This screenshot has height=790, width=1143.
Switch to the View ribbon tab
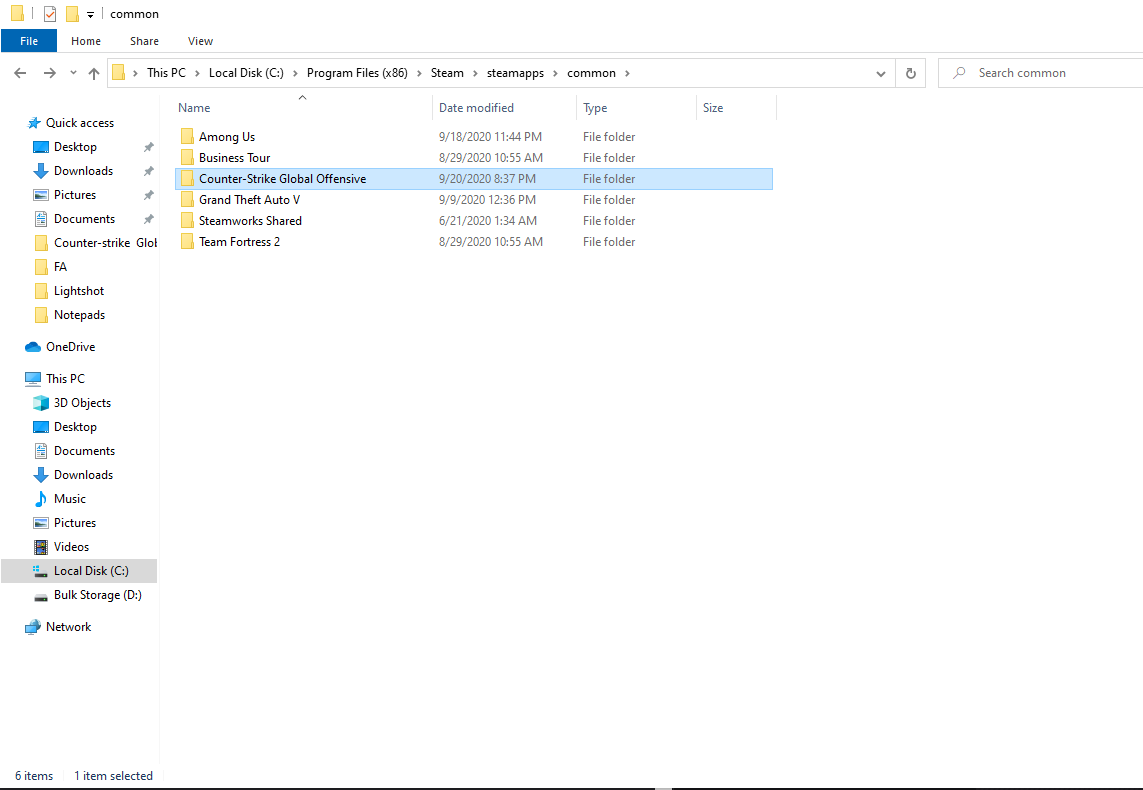click(x=200, y=41)
